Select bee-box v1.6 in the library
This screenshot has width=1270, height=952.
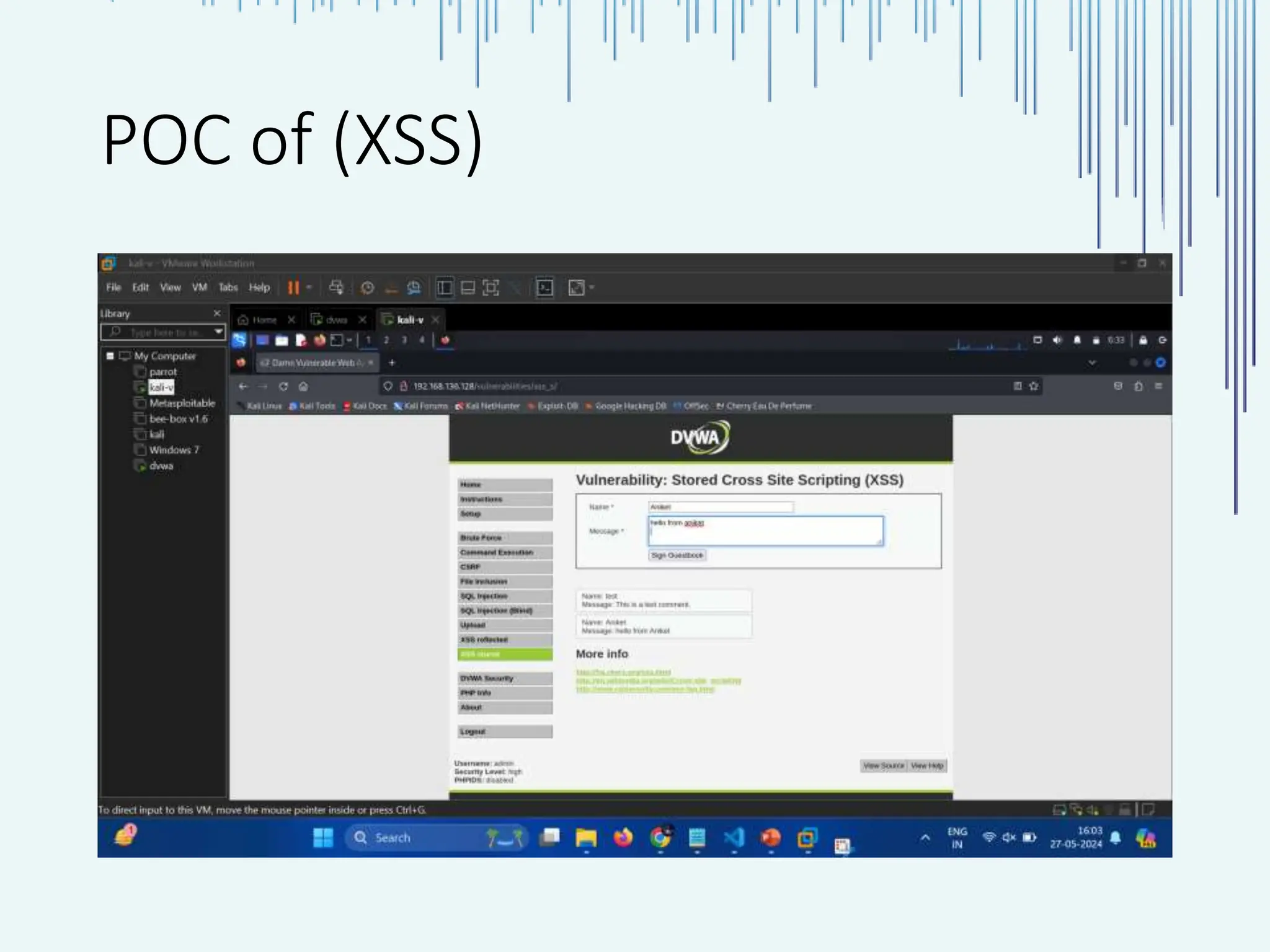[x=179, y=419]
